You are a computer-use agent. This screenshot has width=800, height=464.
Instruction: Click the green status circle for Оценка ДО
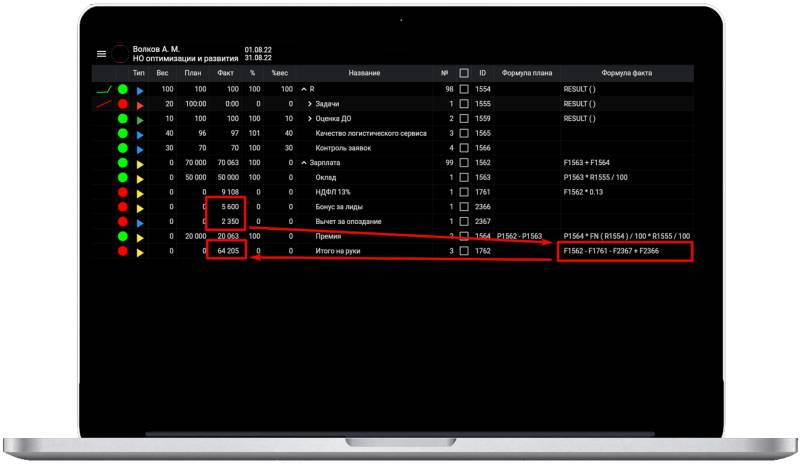[123, 119]
